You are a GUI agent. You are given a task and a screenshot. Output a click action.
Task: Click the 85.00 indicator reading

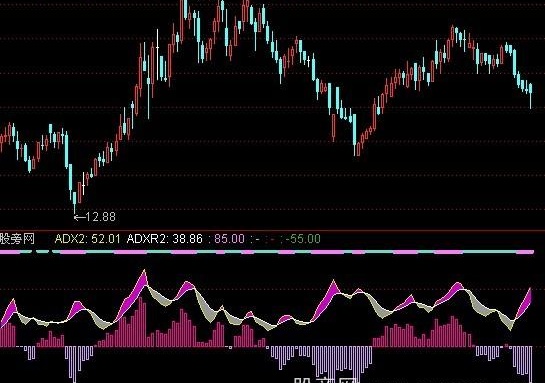[x=229, y=239]
